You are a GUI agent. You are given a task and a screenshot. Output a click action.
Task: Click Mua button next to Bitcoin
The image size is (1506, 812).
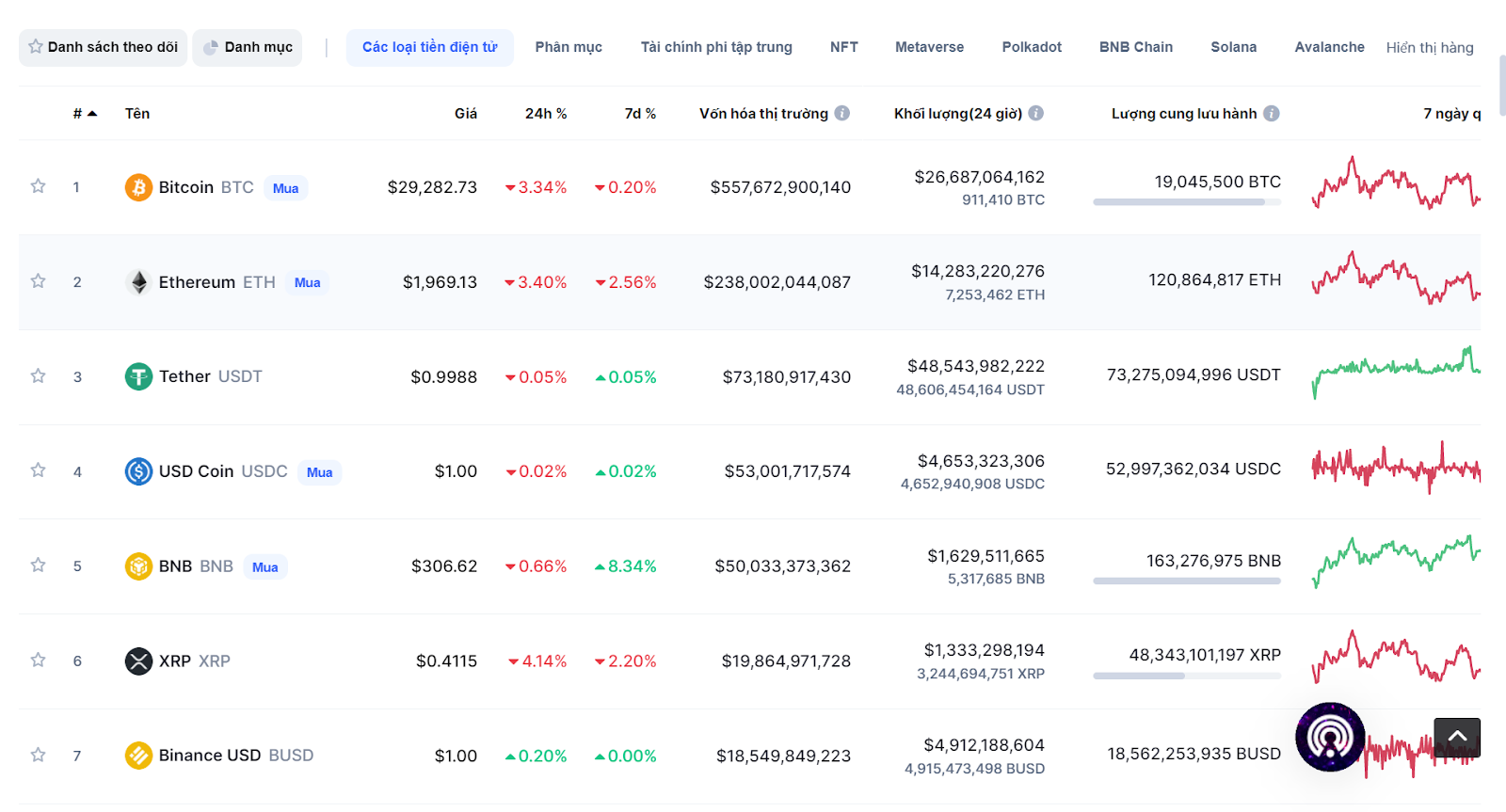pyautogui.click(x=285, y=188)
